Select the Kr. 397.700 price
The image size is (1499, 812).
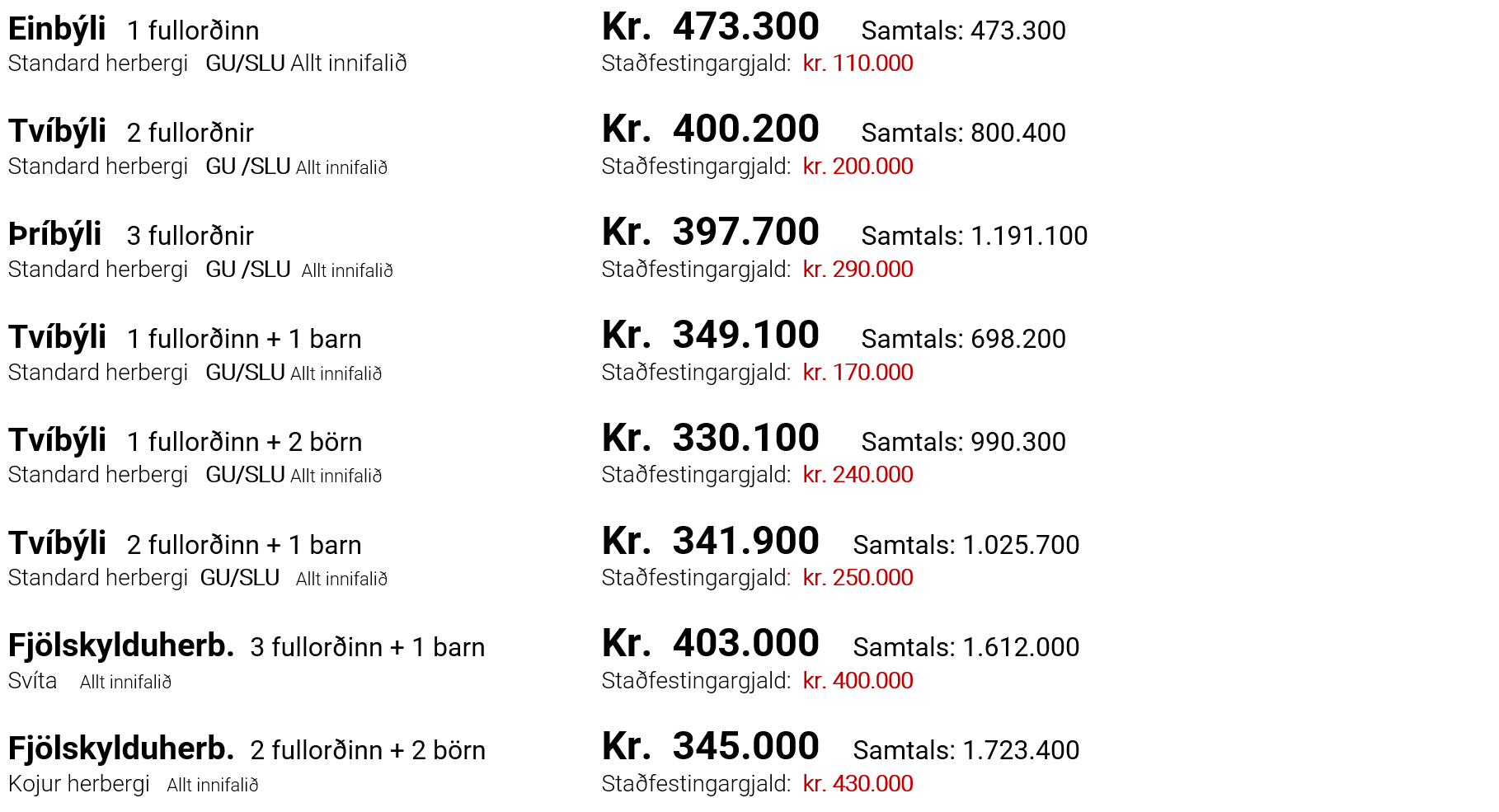tap(710, 232)
